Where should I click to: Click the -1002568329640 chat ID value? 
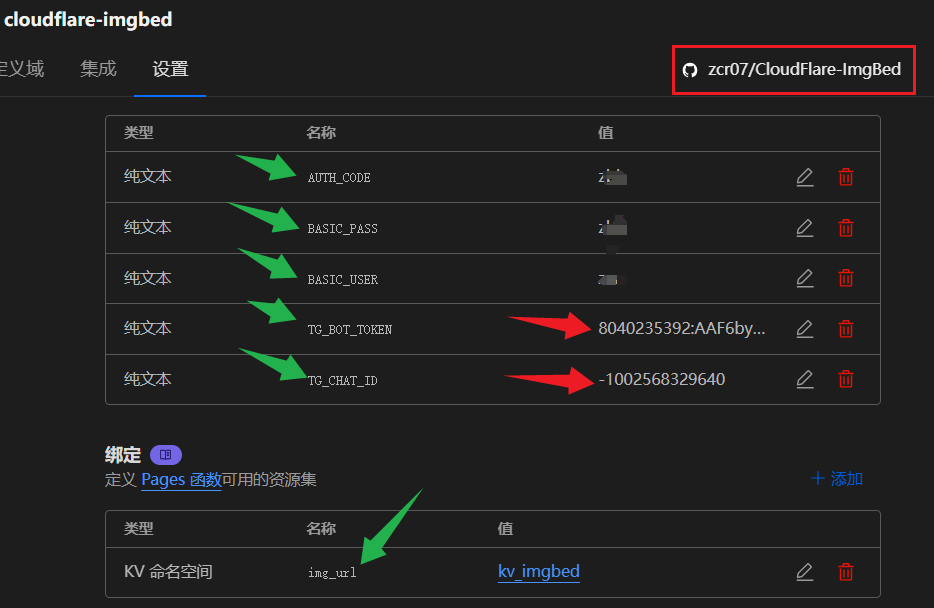662,379
